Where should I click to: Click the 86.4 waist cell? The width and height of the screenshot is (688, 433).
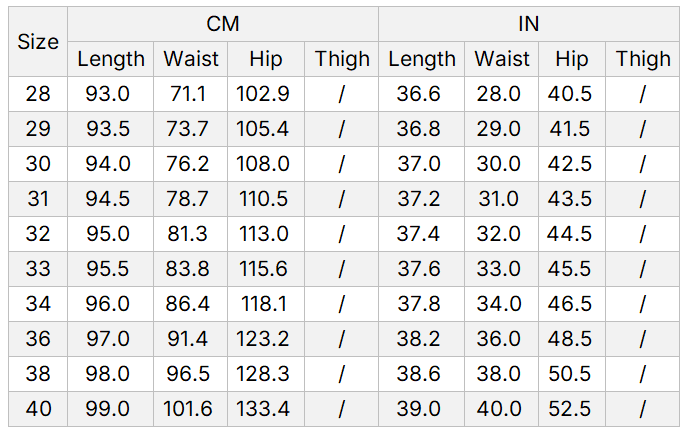coord(188,304)
